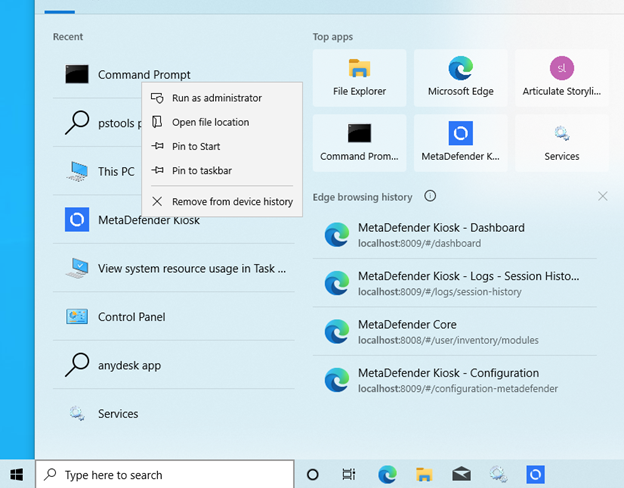Dismiss the Edge browsing history section
The height and width of the screenshot is (488, 624).
click(603, 196)
